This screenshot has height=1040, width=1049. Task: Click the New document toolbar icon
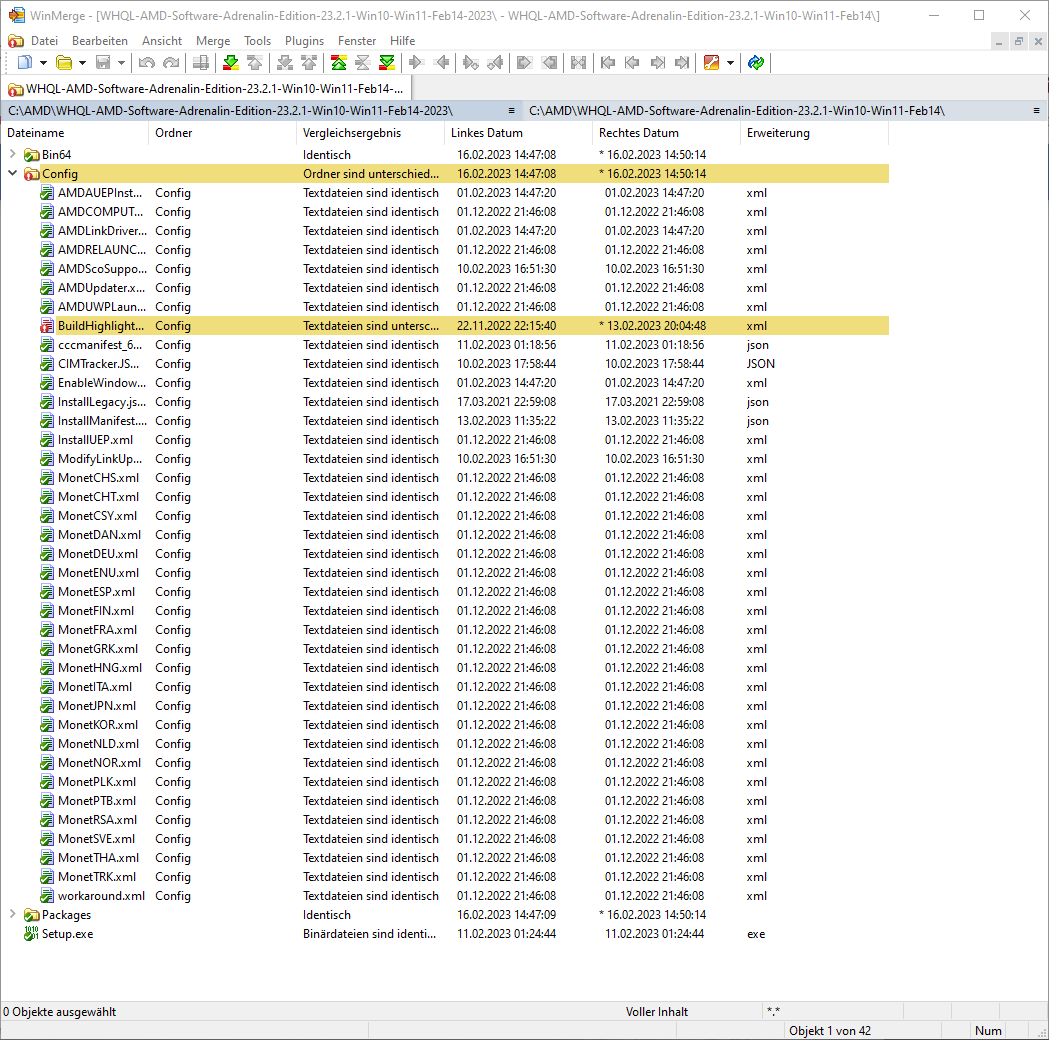[x=25, y=63]
